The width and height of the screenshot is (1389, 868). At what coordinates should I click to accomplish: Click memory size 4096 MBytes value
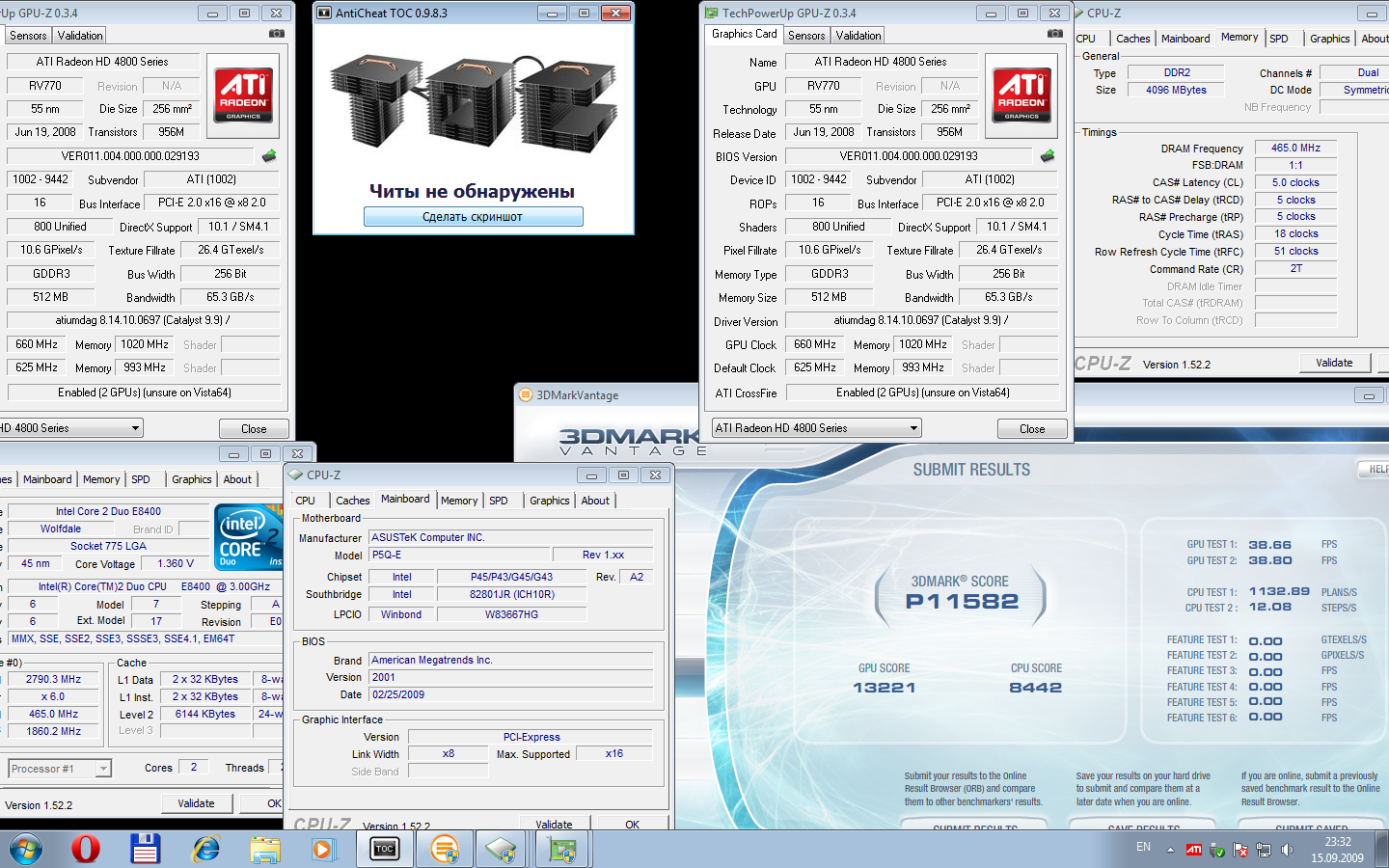coord(1176,90)
